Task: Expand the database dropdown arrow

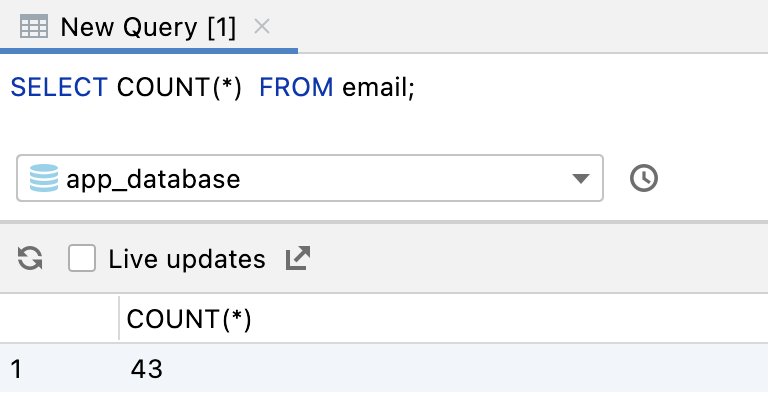Action: click(580, 180)
